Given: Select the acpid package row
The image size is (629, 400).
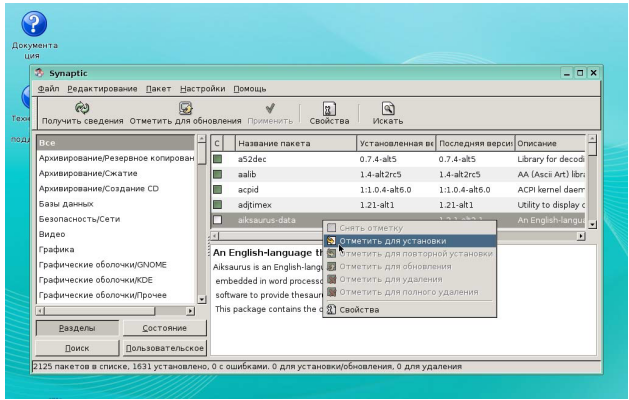Looking at the screenshot, I should pos(398,189).
